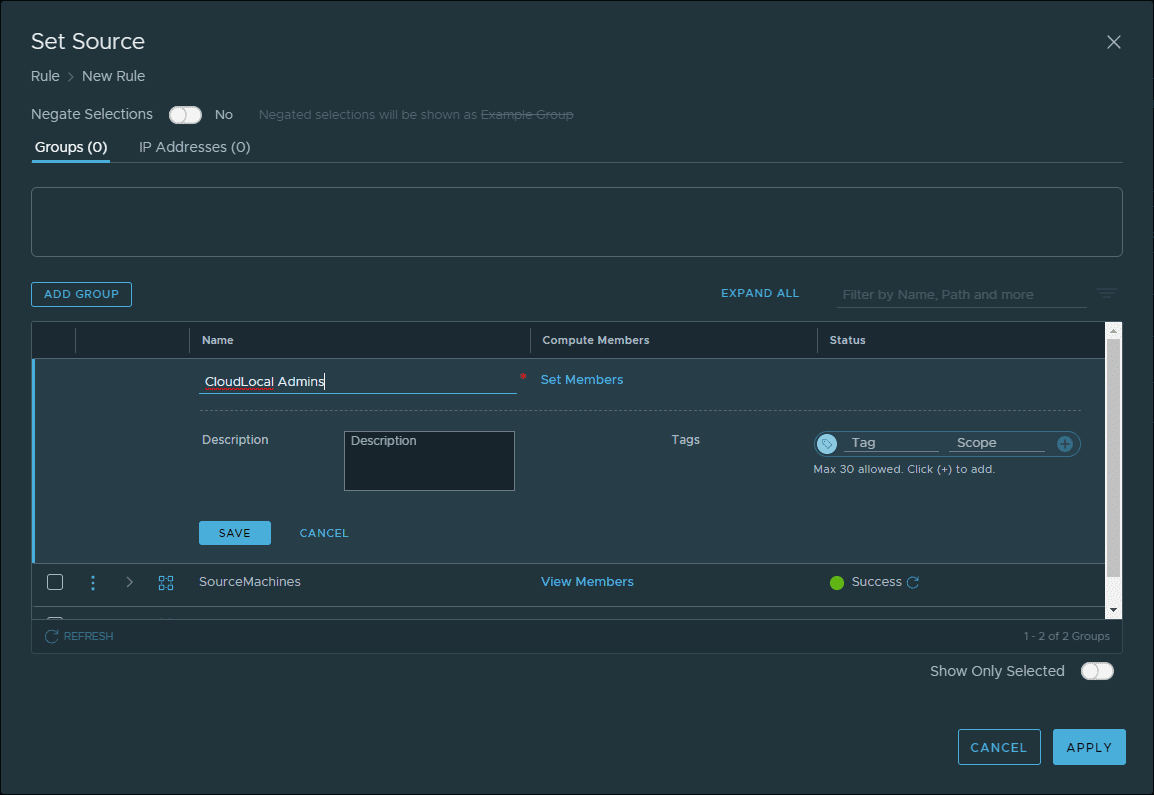Toggle Negate Selections switch
The height and width of the screenshot is (795, 1154).
(185, 115)
